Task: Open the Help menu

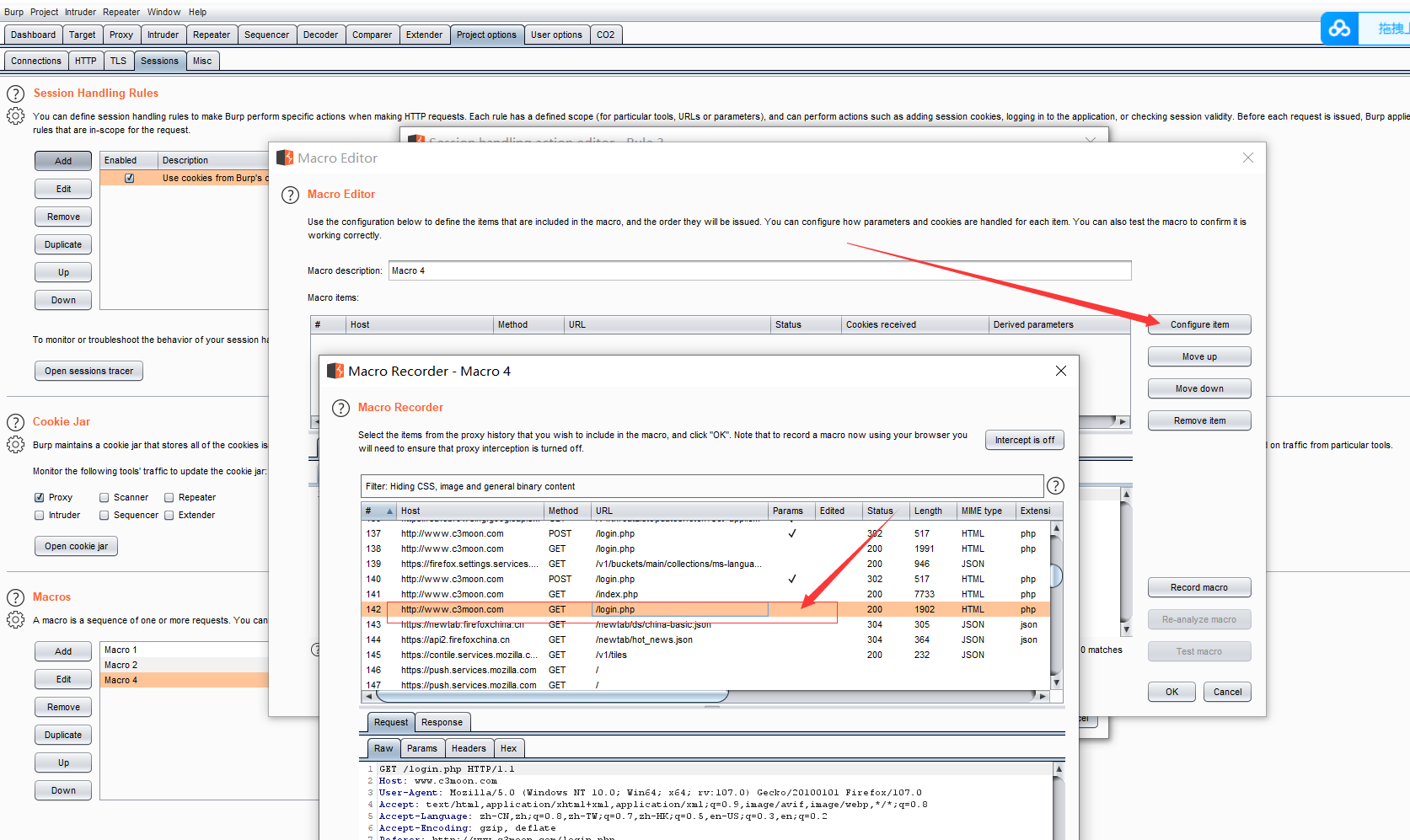Action: [198, 12]
